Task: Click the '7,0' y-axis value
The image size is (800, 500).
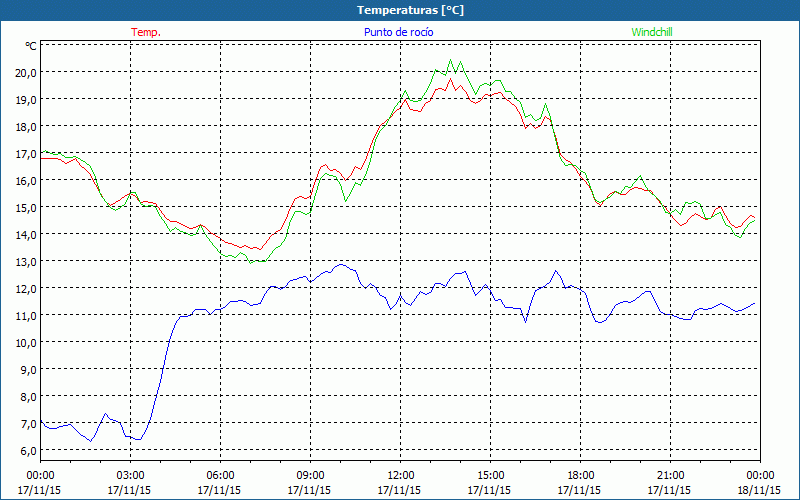Action: [28, 424]
